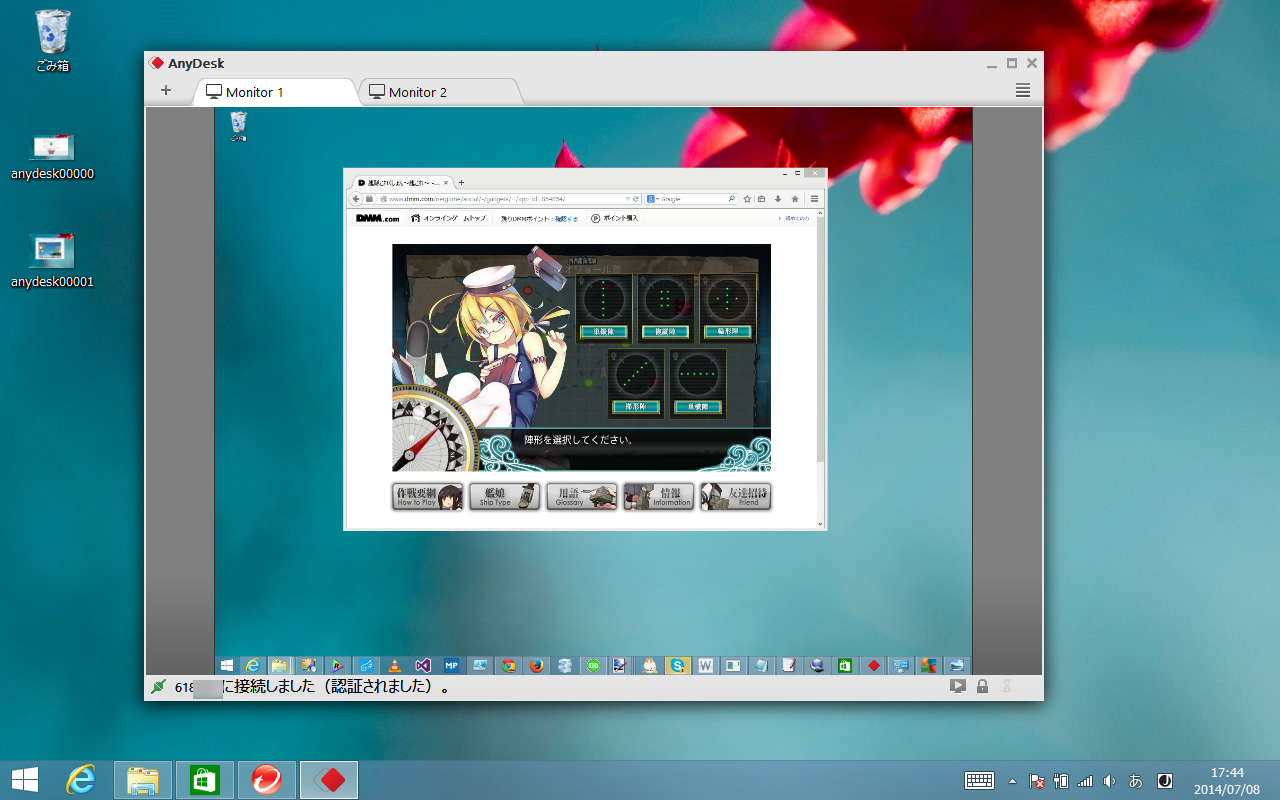Launch Internet Explorer from local taskbar
This screenshot has width=1280, height=800.
81,780
